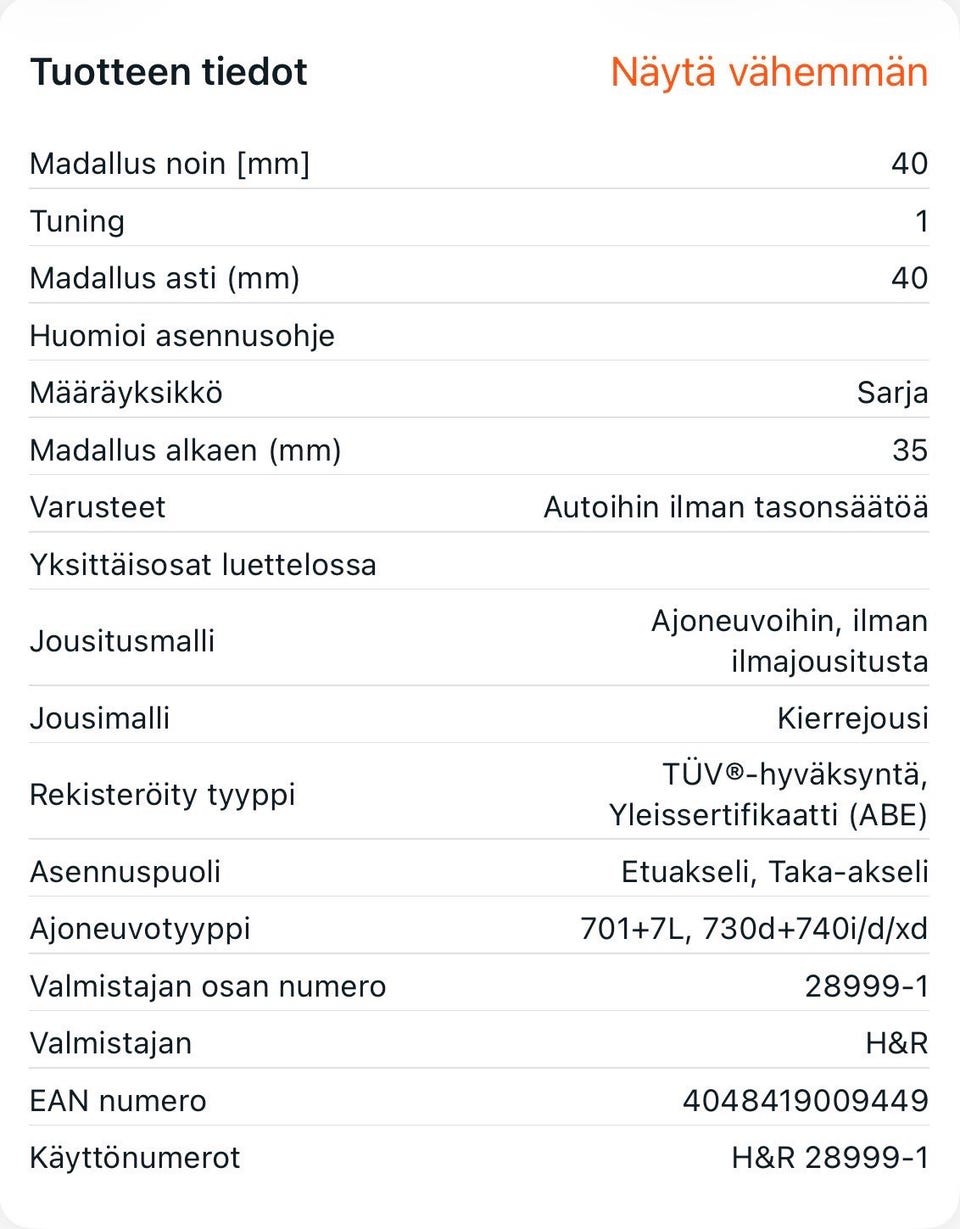
Task: Tap the Madallus noin [mm] row
Action: (x=479, y=163)
